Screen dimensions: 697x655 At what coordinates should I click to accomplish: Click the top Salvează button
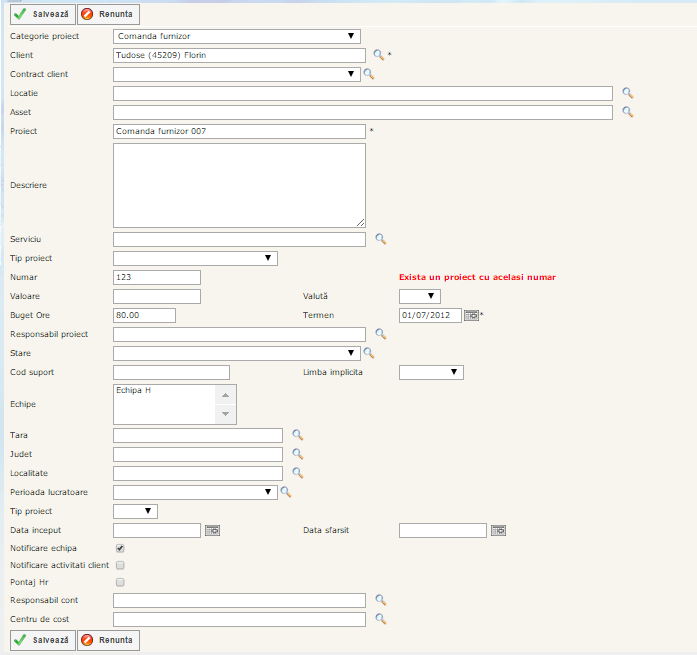[x=41, y=15]
